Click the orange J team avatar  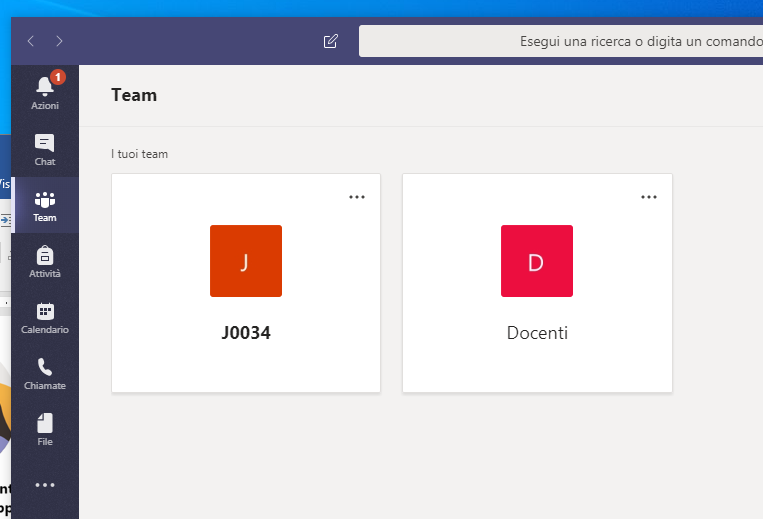coord(246,261)
